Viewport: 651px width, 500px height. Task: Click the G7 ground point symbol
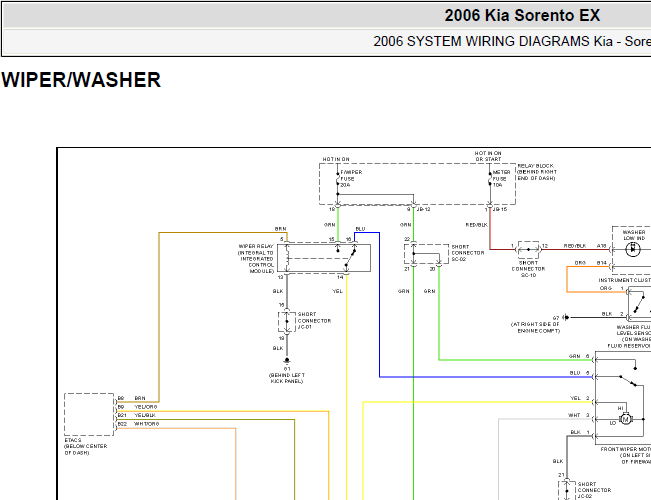pyautogui.click(x=566, y=318)
